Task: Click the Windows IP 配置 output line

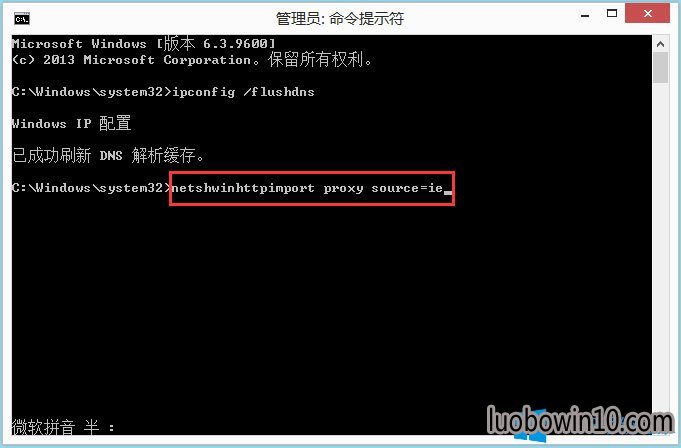Action: pyautogui.click(x=71, y=124)
